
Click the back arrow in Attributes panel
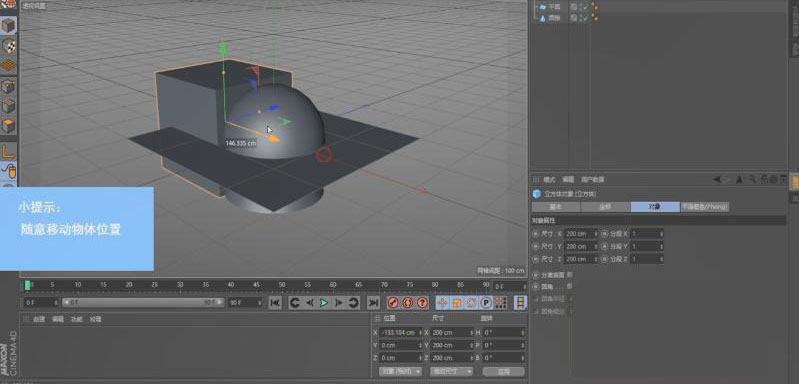tap(717, 179)
